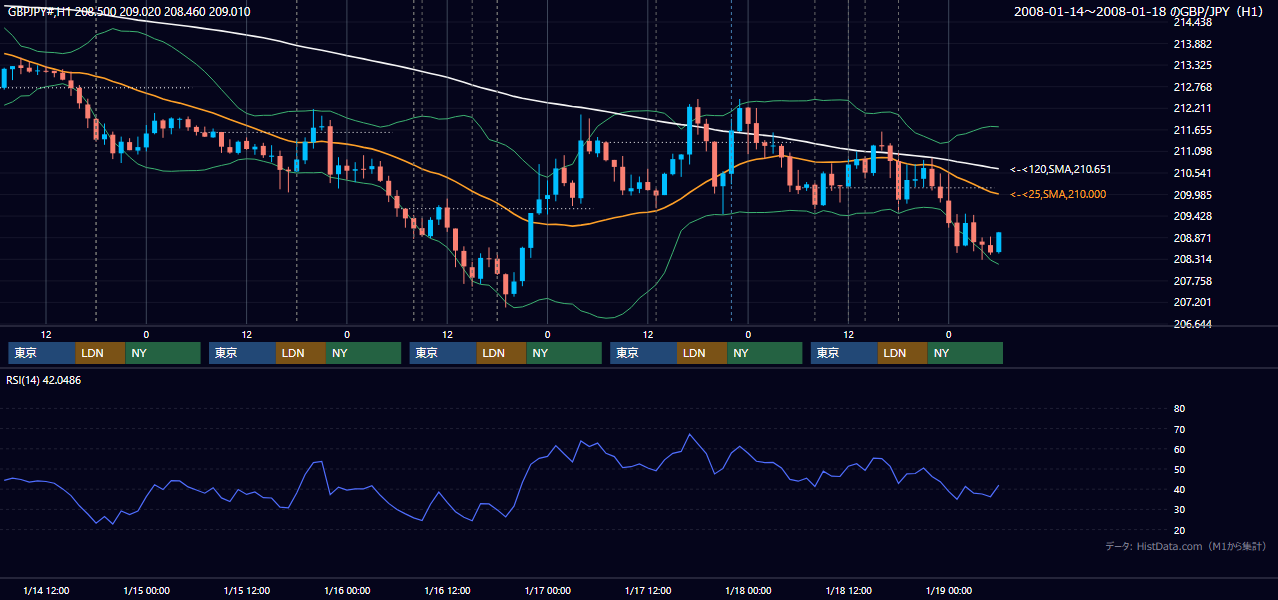Choose the 1/17 LDN session block
The height and width of the screenshot is (600, 1278).
coord(702,353)
